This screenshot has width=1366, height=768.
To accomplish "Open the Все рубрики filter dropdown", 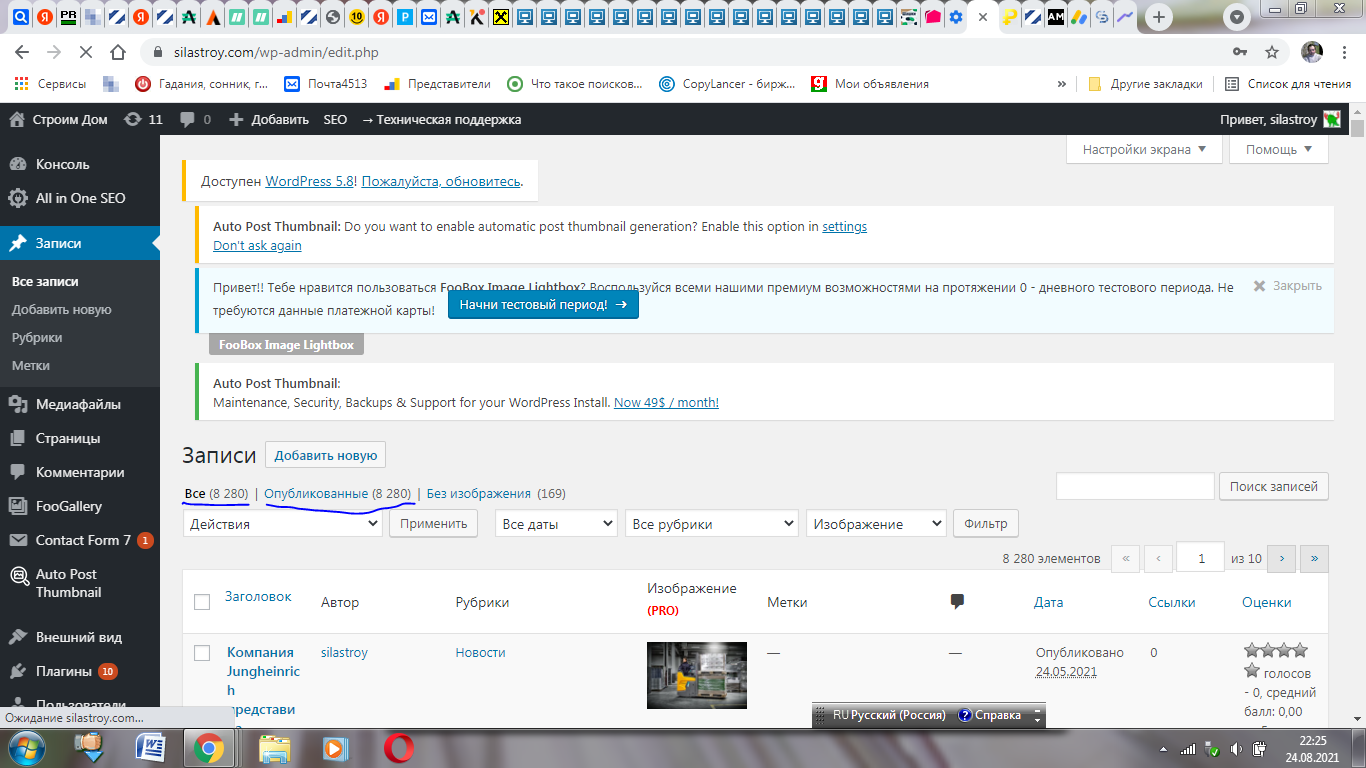I will (712, 523).
